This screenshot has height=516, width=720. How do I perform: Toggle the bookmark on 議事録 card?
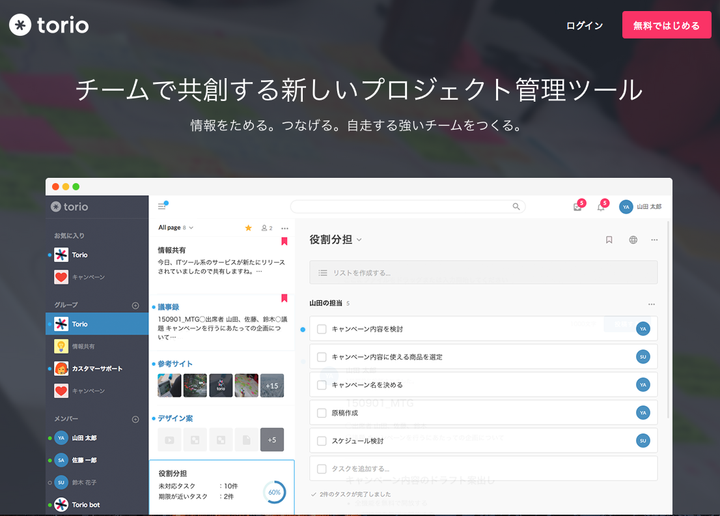coord(284,298)
